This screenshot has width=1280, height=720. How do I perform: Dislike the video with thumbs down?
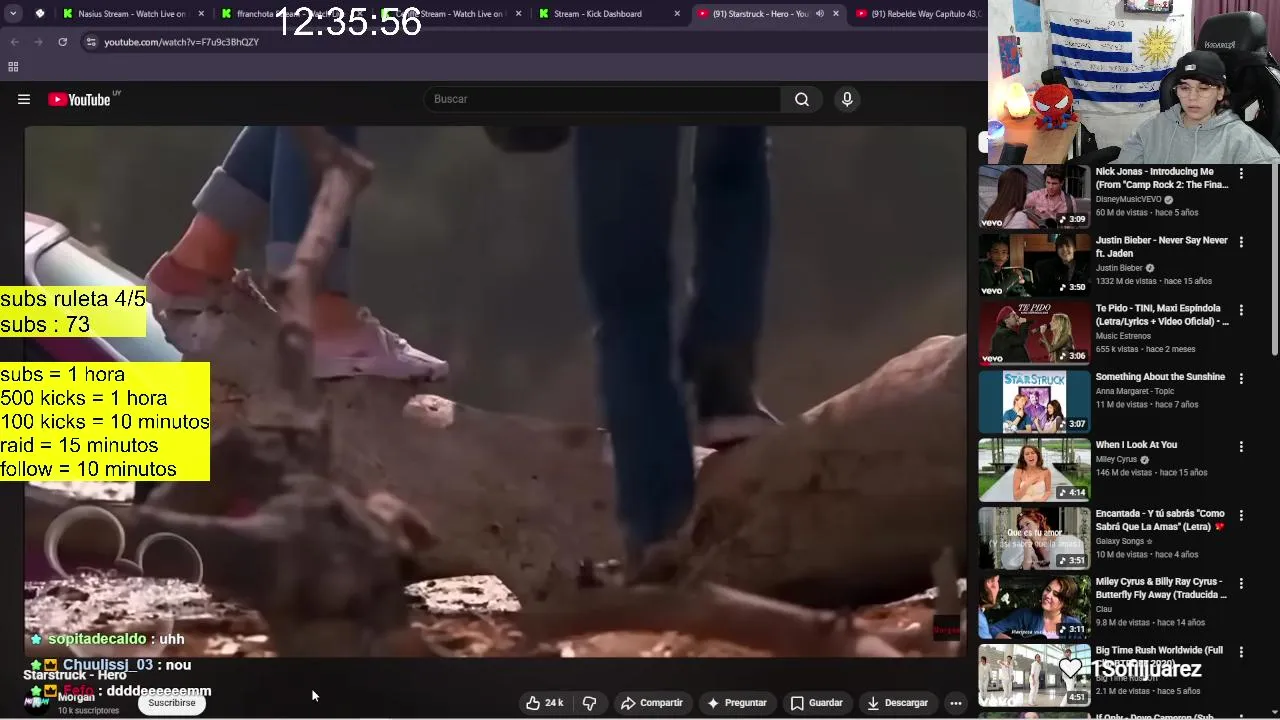point(590,703)
